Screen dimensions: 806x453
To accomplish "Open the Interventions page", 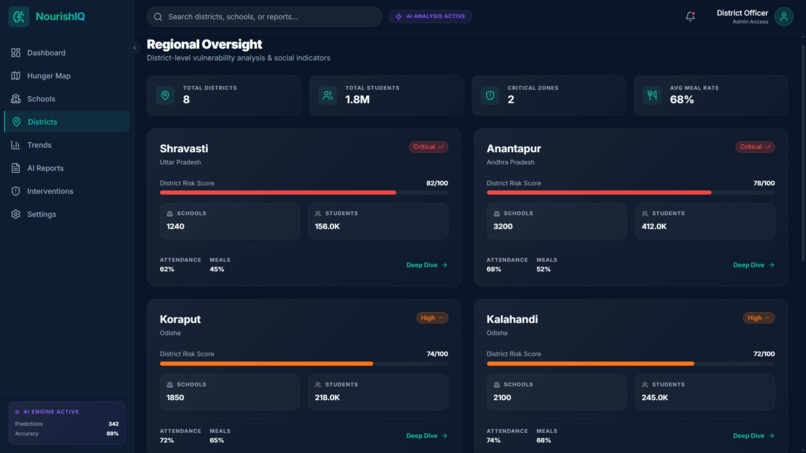I will pos(67,191).
